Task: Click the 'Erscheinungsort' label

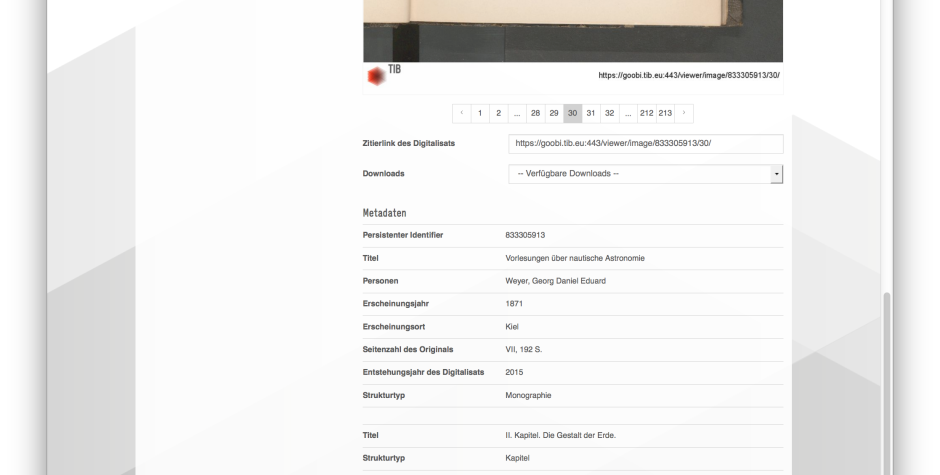Action: click(x=394, y=327)
